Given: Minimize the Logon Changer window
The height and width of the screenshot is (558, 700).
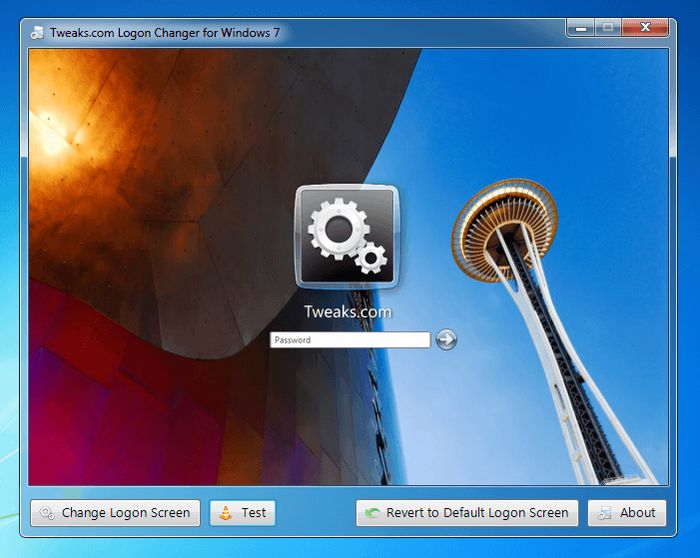Looking at the screenshot, I should [x=581, y=28].
